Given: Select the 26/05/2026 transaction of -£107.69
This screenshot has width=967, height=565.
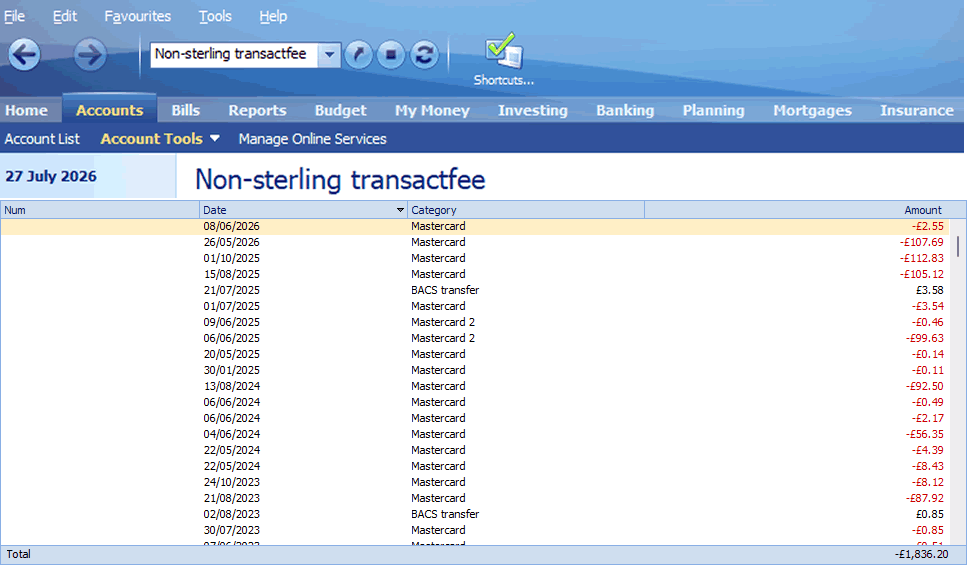Looking at the screenshot, I should coord(474,242).
